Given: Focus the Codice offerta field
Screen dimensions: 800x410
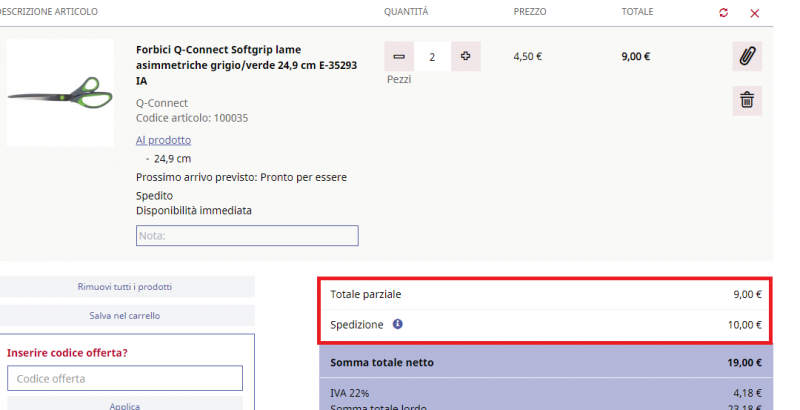Looking at the screenshot, I should click(x=125, y=378).
